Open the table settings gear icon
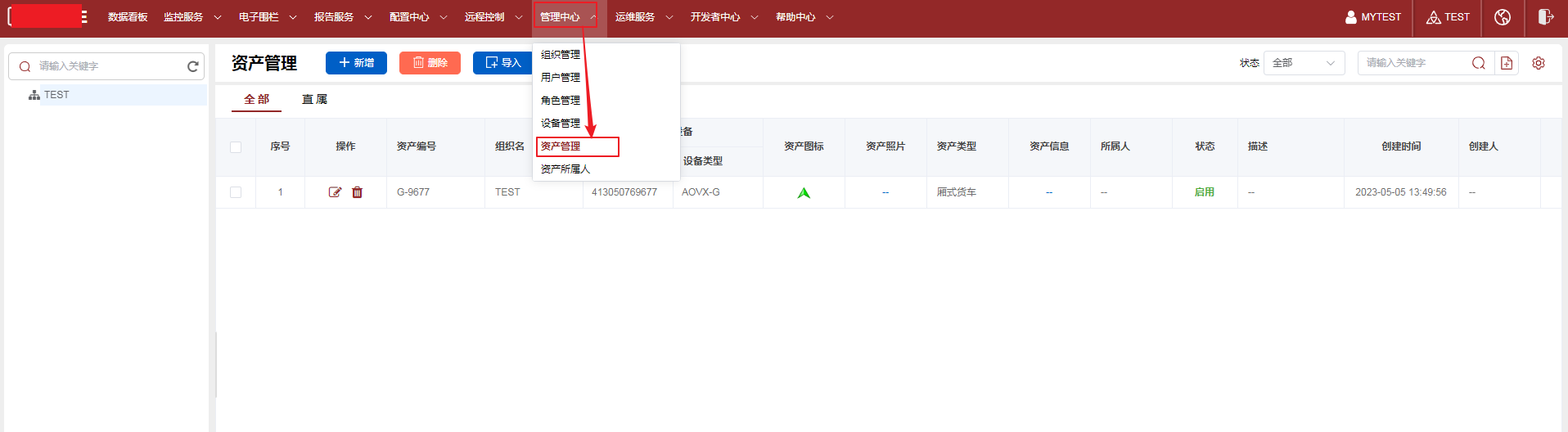The image size is (1568, 432). click(x=1539, y=63)
